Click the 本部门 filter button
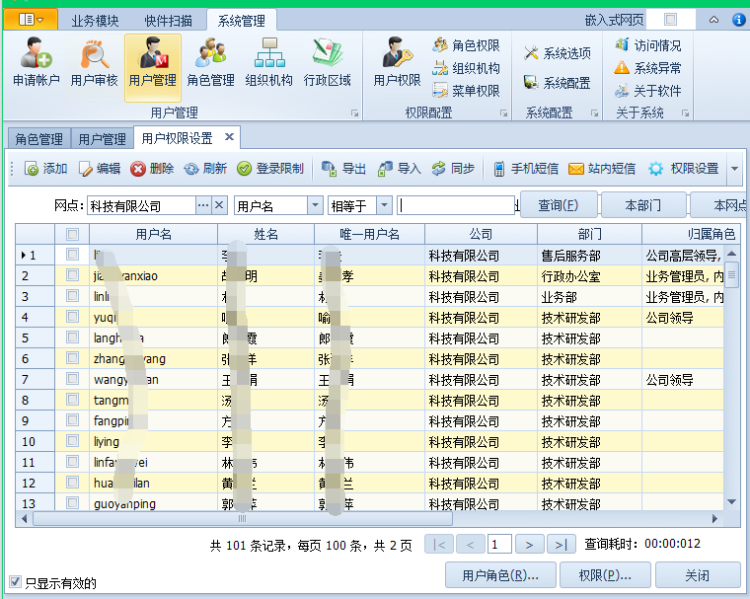The width and height of the screenshot is (750, 599). 643,205
